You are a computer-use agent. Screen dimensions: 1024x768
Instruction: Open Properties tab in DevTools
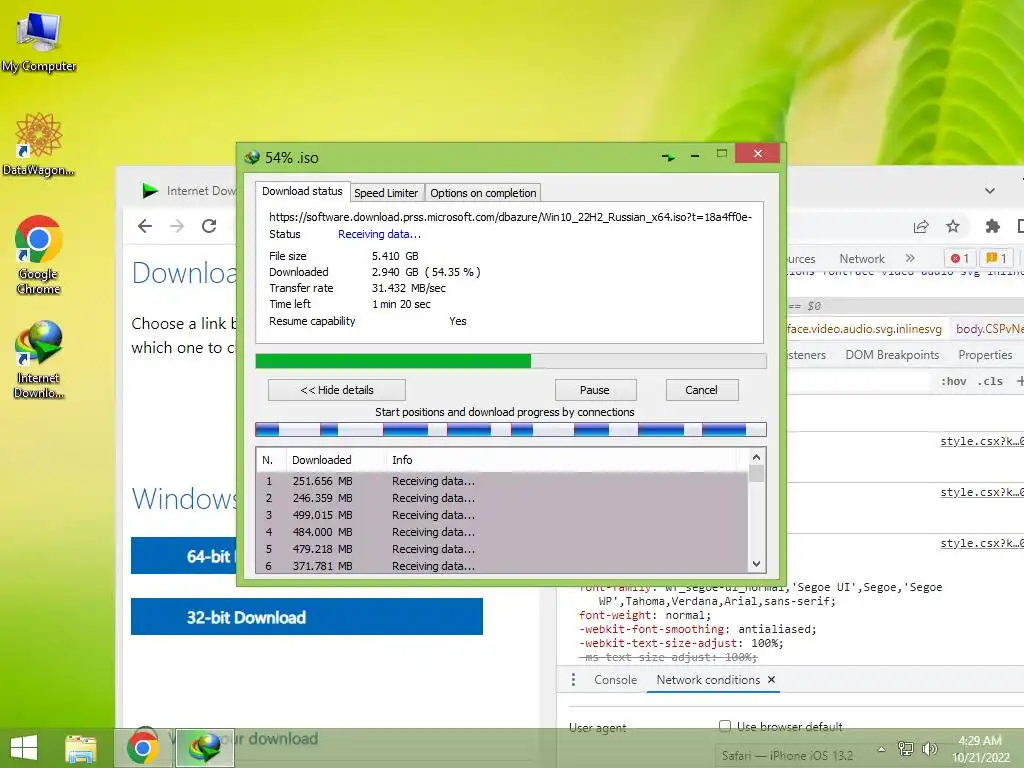(985, 355)
